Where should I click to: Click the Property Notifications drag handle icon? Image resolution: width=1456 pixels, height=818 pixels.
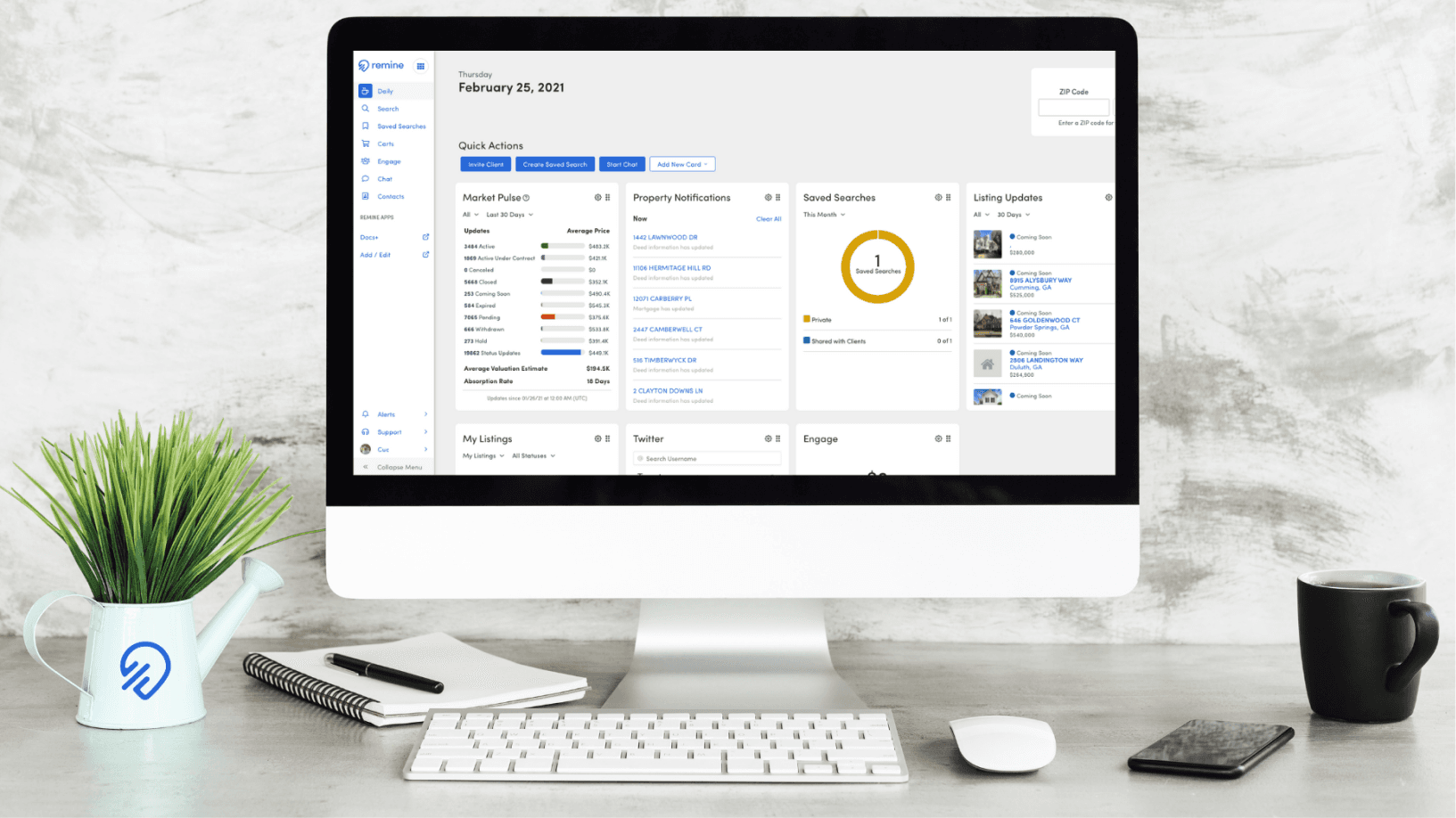coord(778,198)
